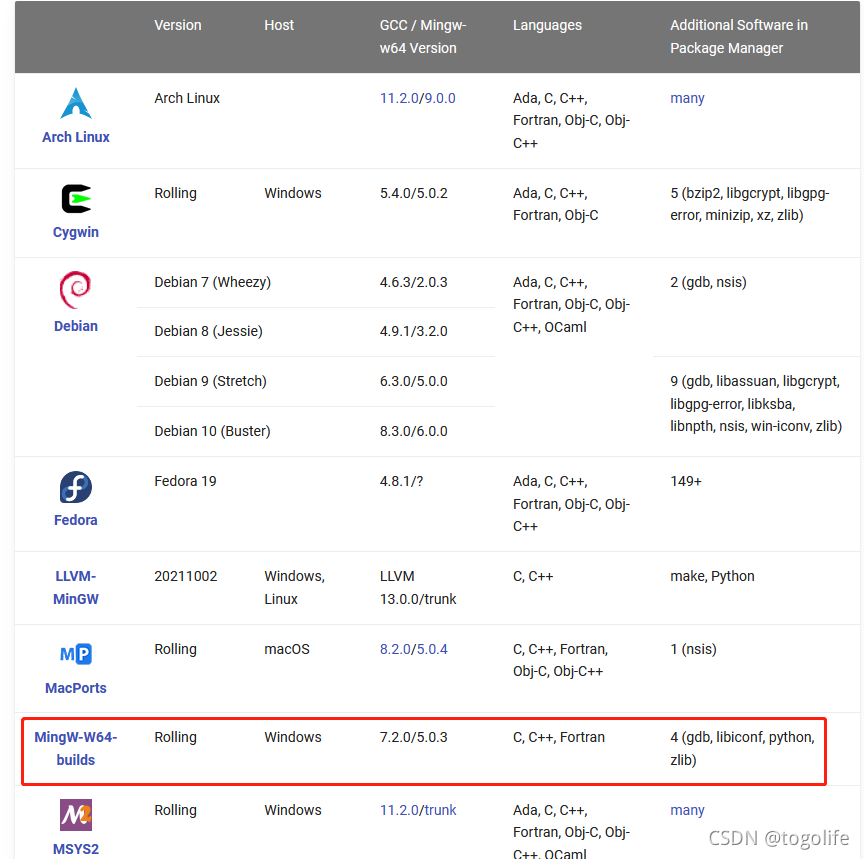Click the 7.2.0/5.0.3 version cell
864x859 pixels.
tap(413, 737)
